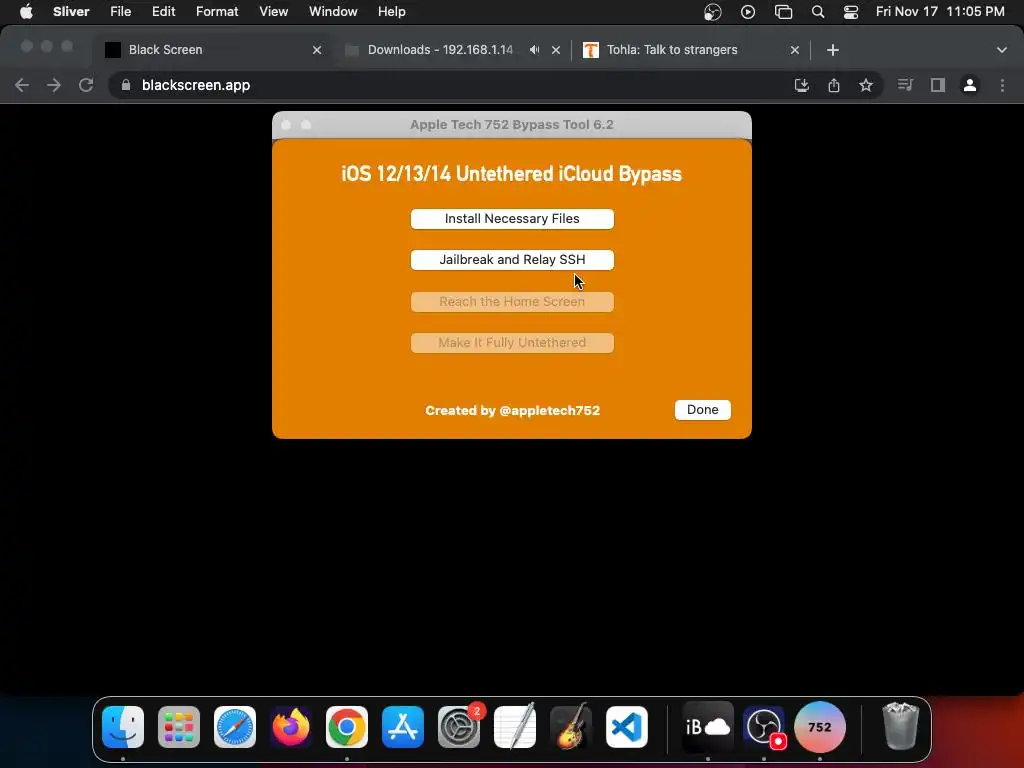The height and width of the screenshot is (768, 1024).
Task: Open Finder from the Dock
Action: point(123,727)
